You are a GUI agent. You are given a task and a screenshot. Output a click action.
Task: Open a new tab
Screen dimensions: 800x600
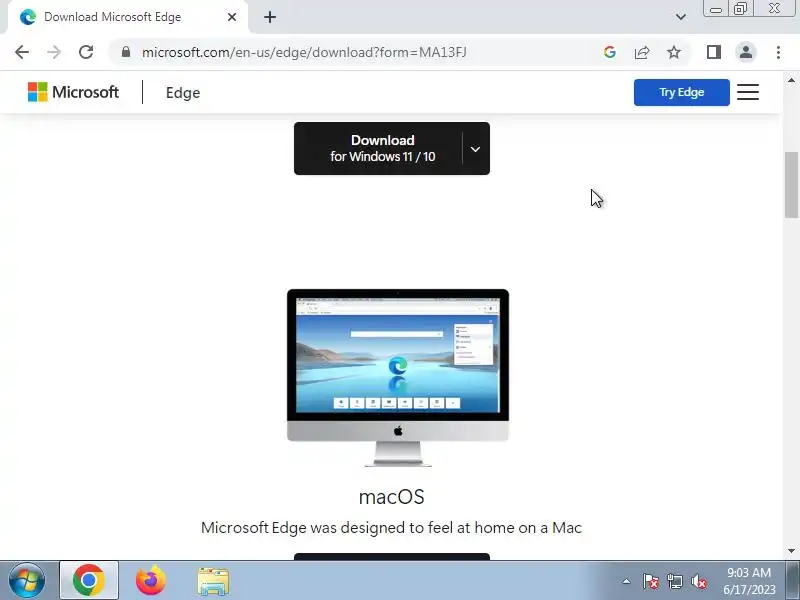tap(270, 17)
